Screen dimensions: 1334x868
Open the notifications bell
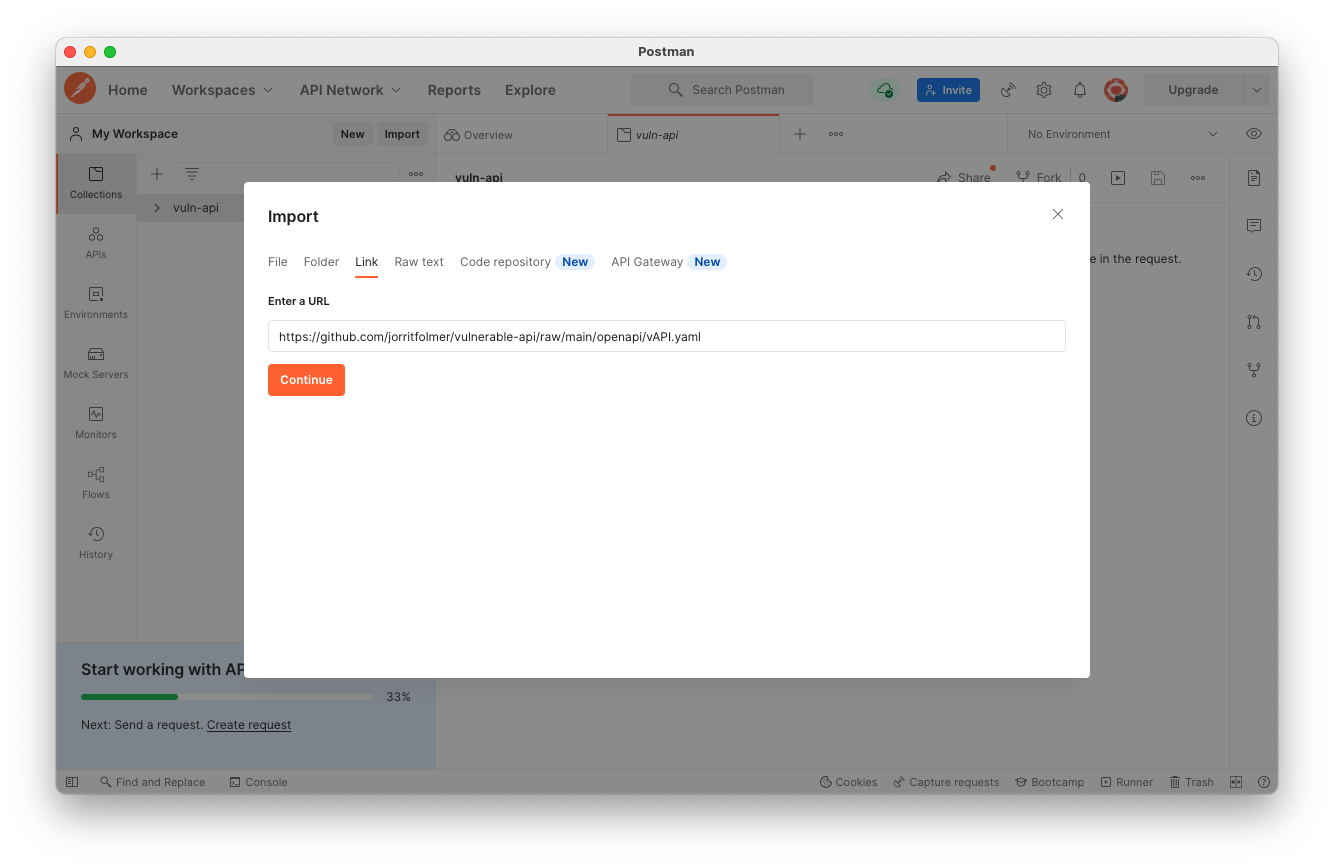tap(1080, 90)
